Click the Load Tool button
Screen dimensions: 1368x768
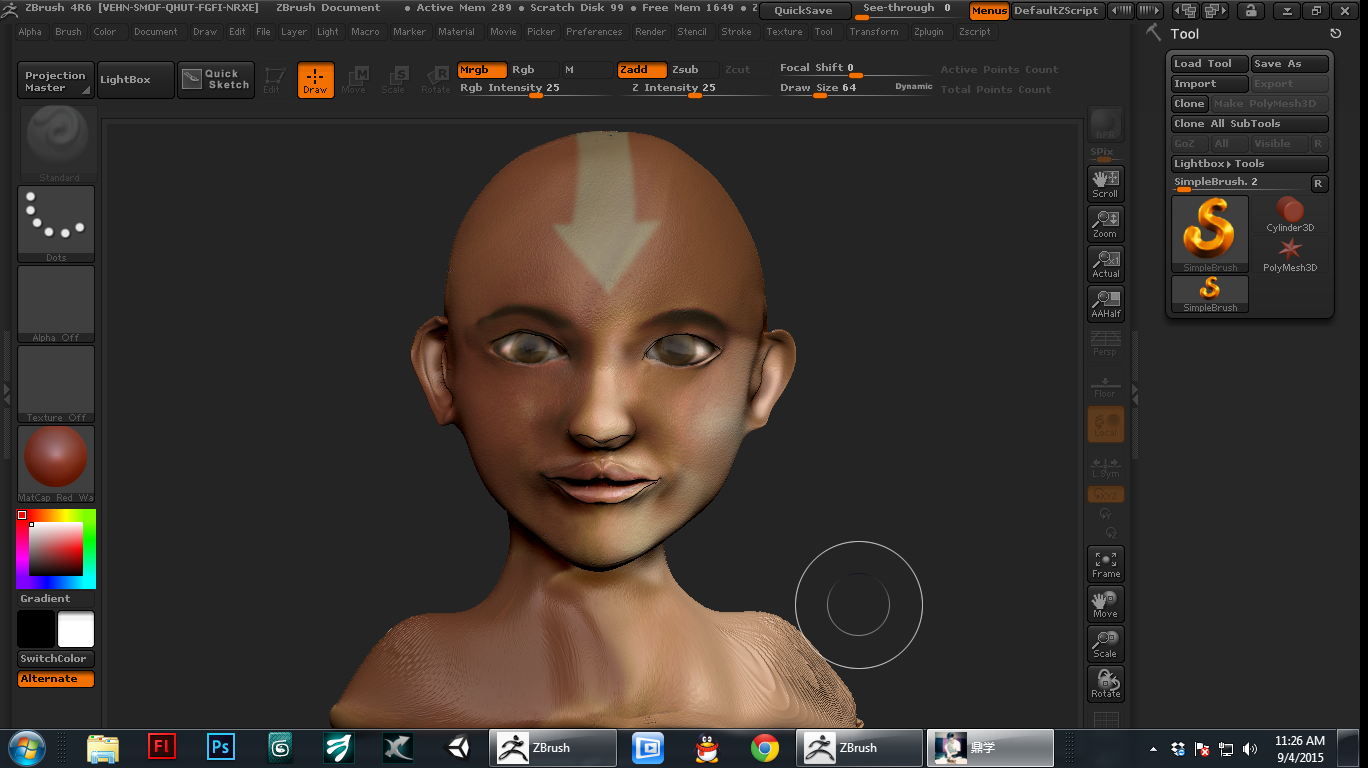1210,64
